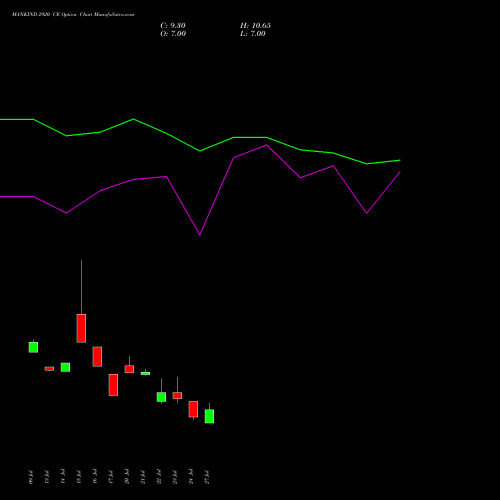Click the red candlestick above 17 Jul

point(113,385)
